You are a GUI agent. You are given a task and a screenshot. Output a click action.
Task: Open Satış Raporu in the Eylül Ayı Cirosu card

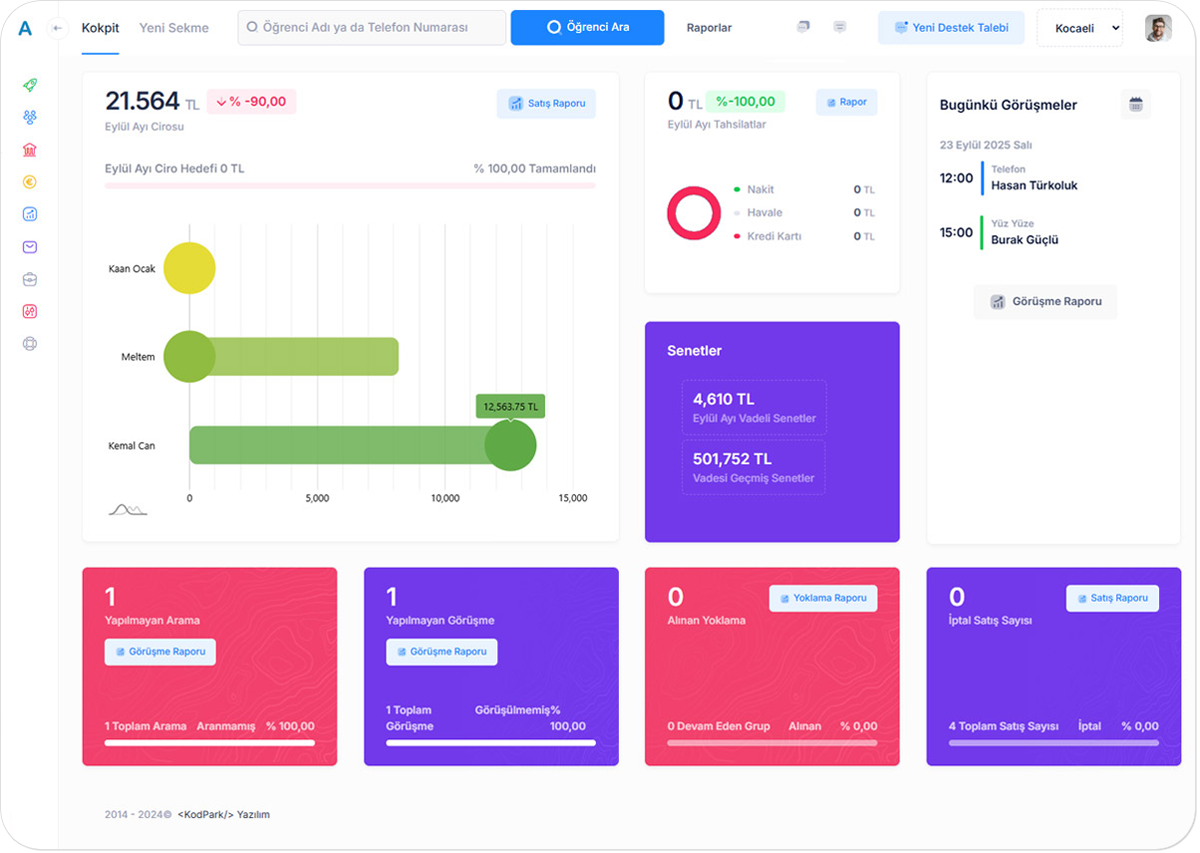pyautogui.click(x=546, y=103)
